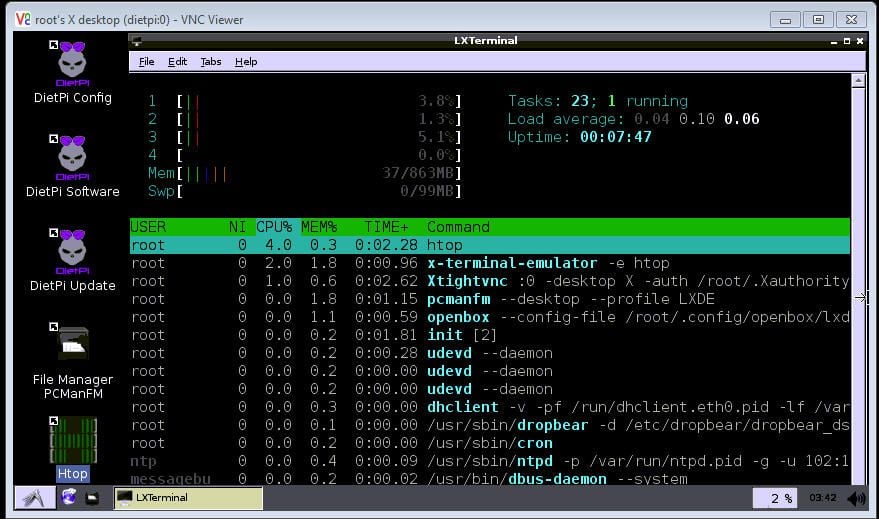
Task: Click the CPU usage monitor in panel
Action: click(775, 498)
